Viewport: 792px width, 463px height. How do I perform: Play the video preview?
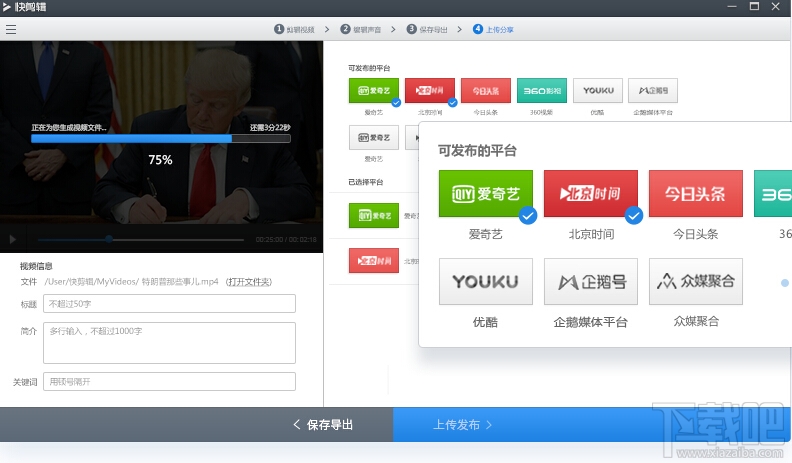[13, 239]
